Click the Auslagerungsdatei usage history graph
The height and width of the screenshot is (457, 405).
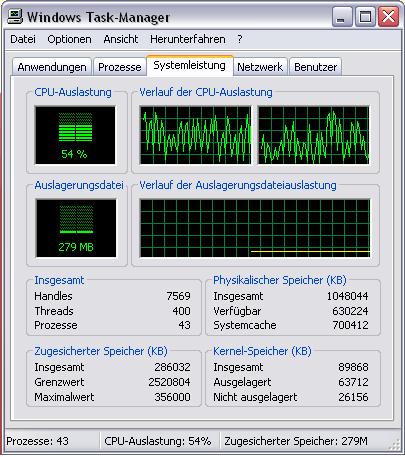coord(255,228)
